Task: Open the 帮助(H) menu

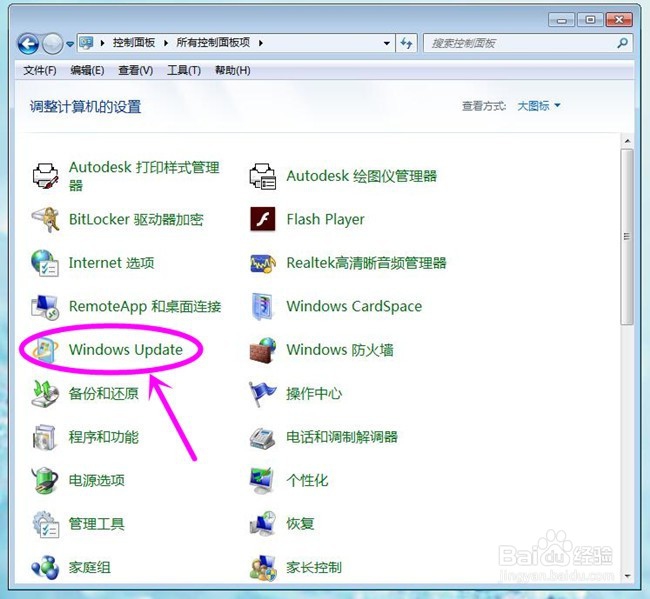Action: click(233, 70)
